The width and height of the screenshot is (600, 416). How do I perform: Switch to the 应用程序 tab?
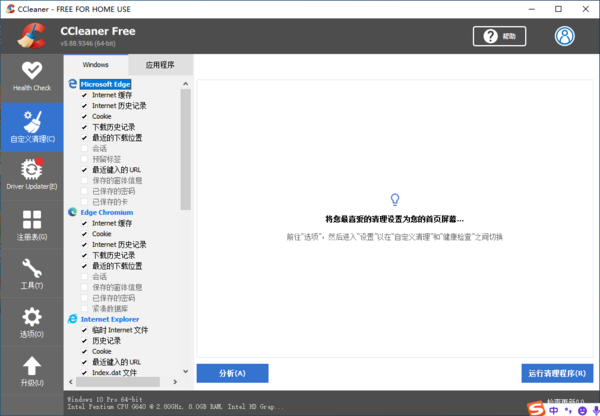point(160,65)
